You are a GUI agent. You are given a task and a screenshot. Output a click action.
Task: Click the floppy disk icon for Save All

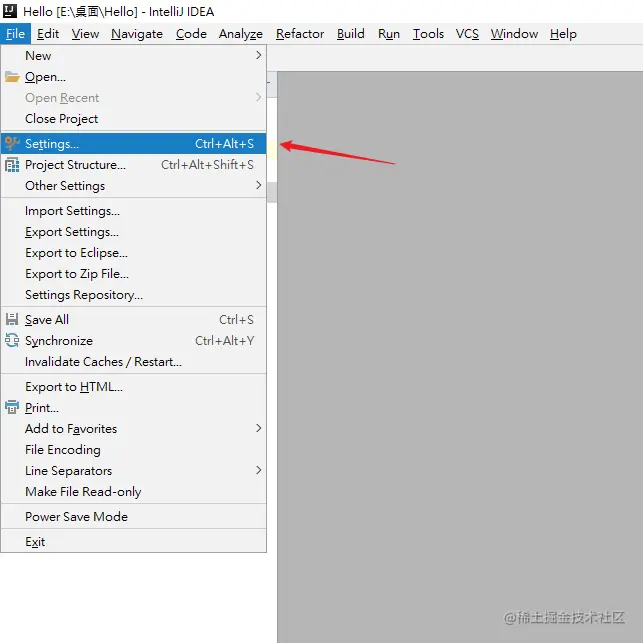[x=12, y=319]
